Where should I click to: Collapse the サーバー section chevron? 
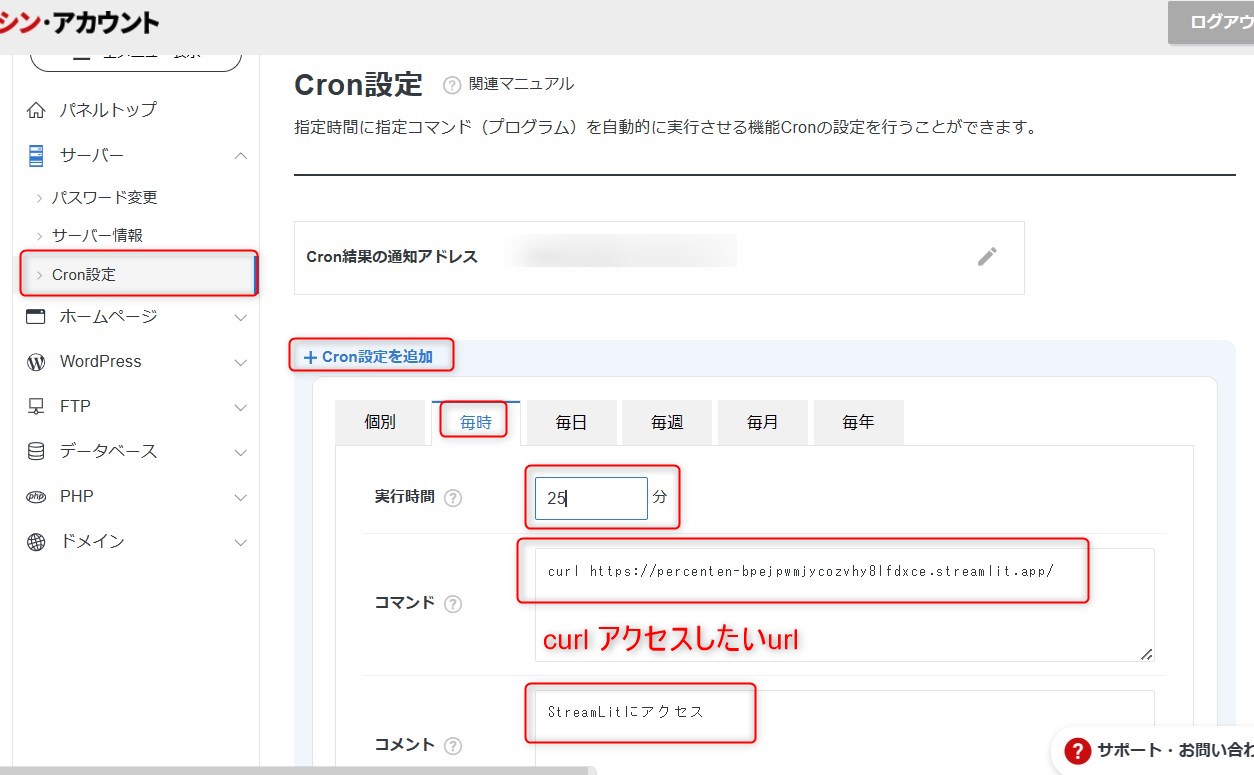240,156
